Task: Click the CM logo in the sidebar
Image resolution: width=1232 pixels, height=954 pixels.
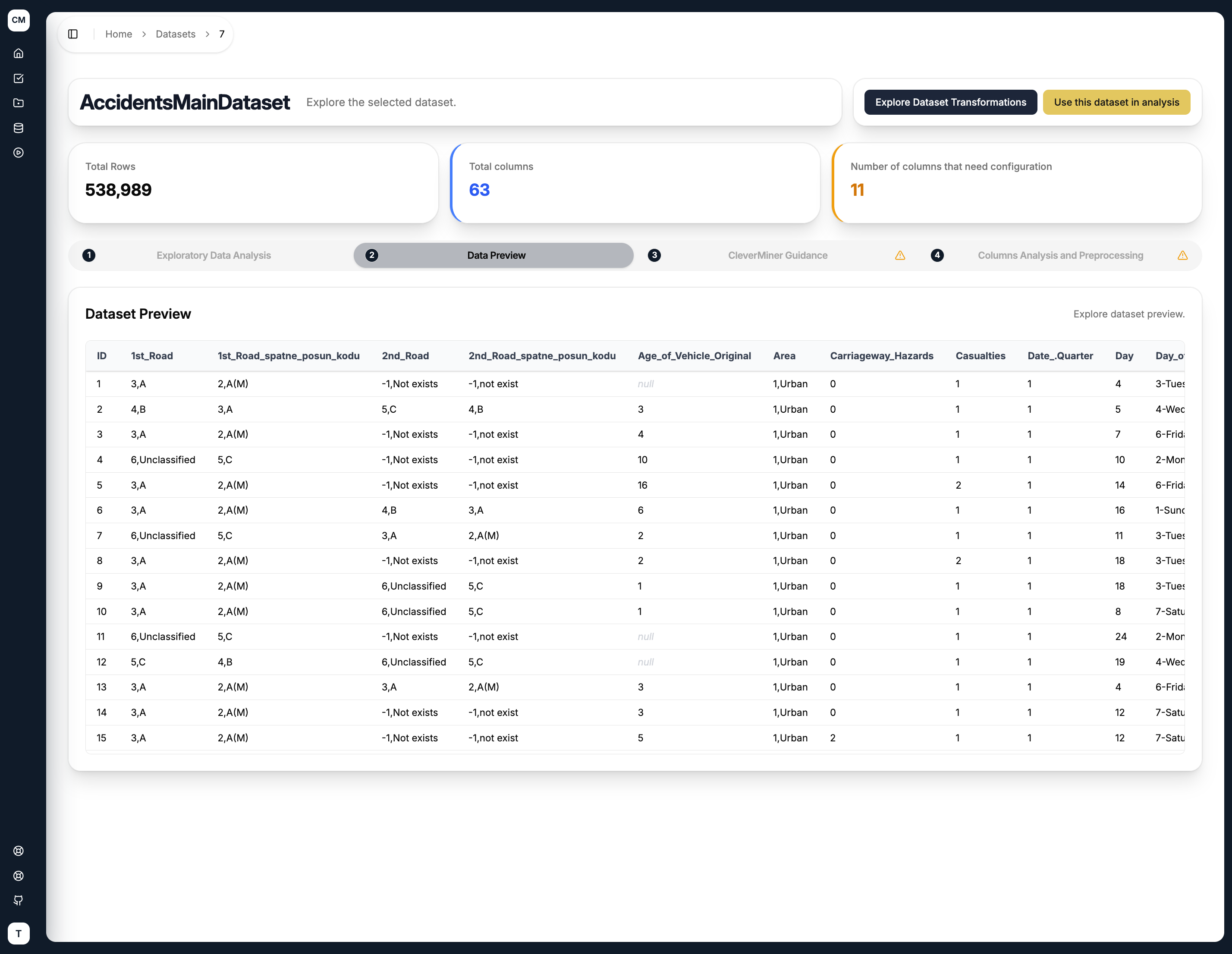Action: coord(19,20)
